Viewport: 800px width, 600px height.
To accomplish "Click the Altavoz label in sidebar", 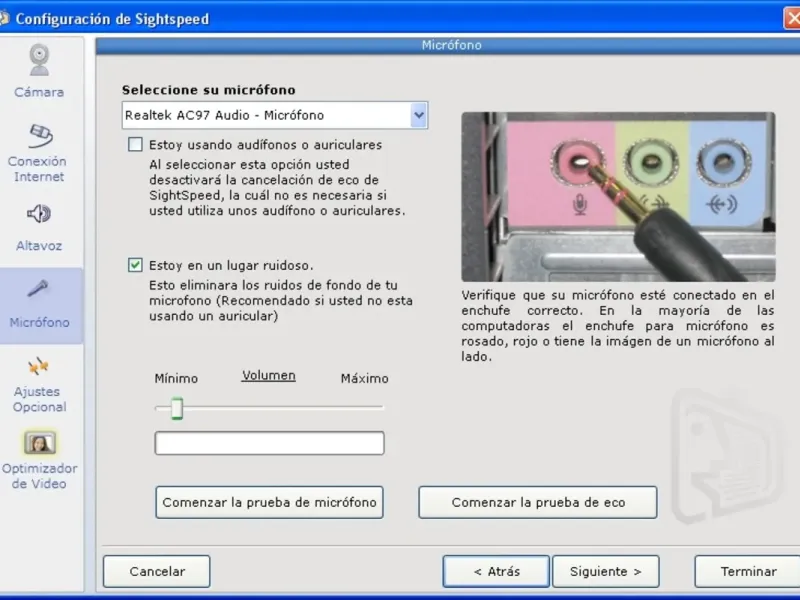I will coord(39,246).
